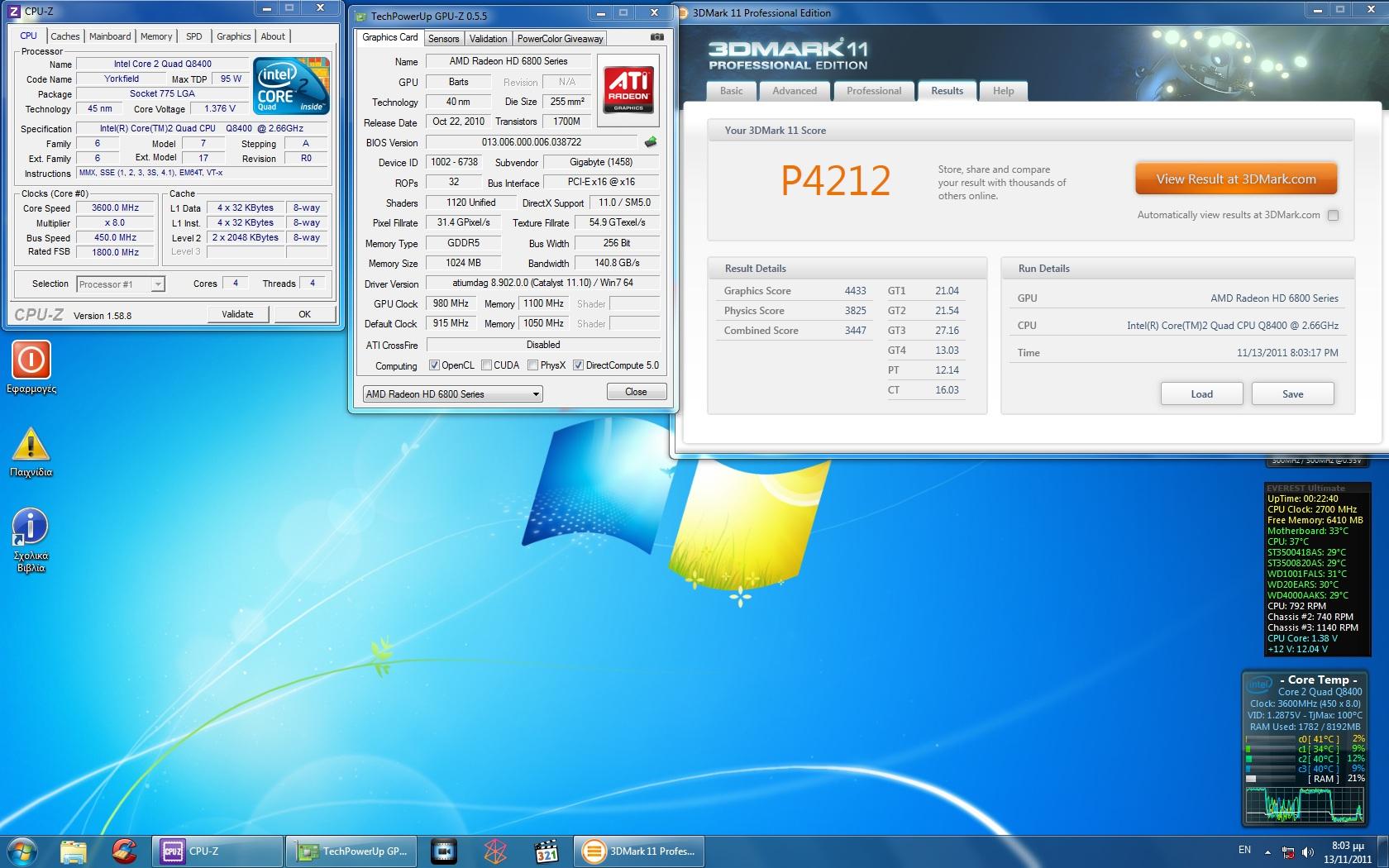Image resolution: width=1389 pixels, height=868 pixels.
Task: Click the CPU-Z title bar Z icon
Action: 14,12
